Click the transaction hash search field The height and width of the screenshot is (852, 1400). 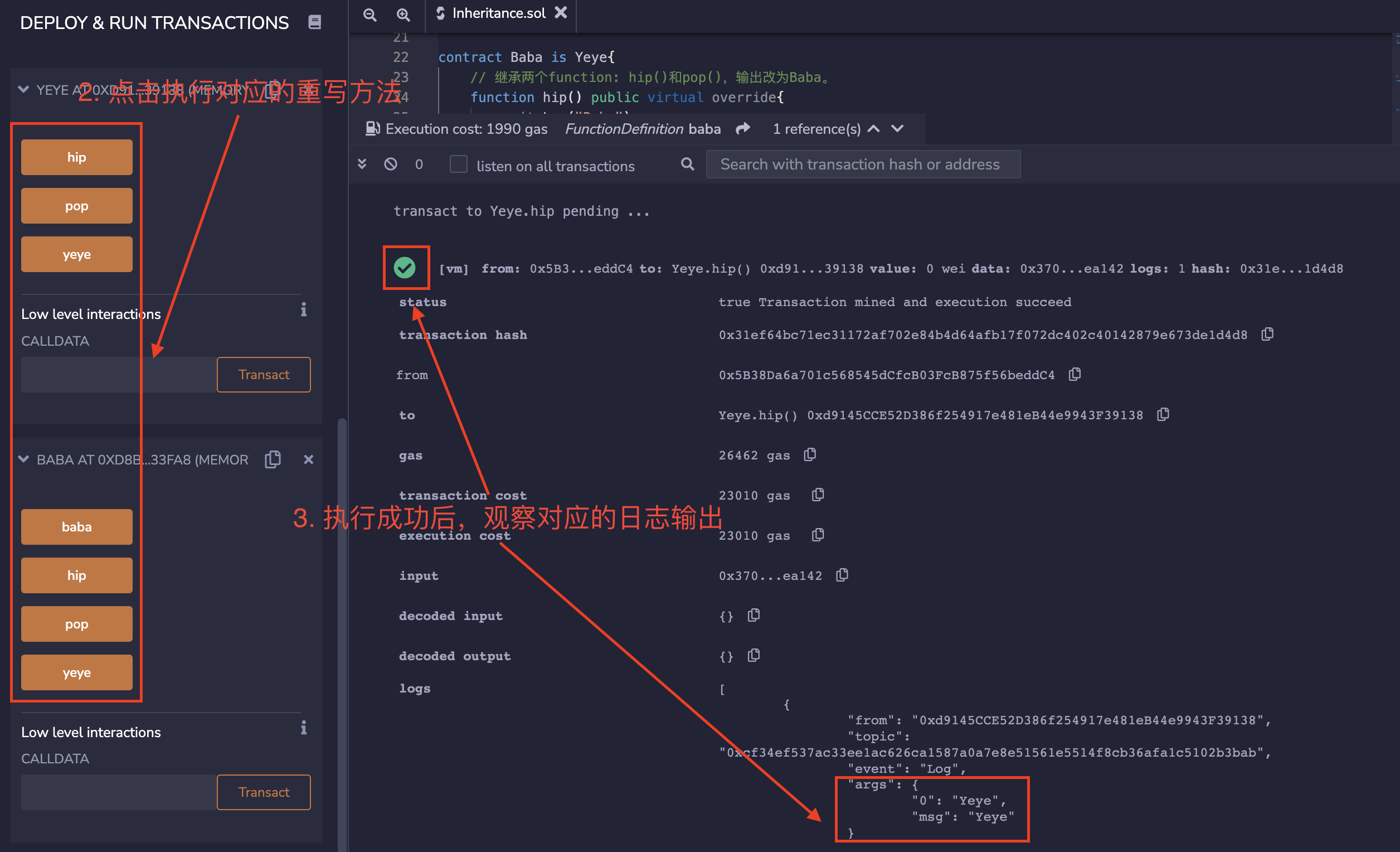[x=863, y=164]
